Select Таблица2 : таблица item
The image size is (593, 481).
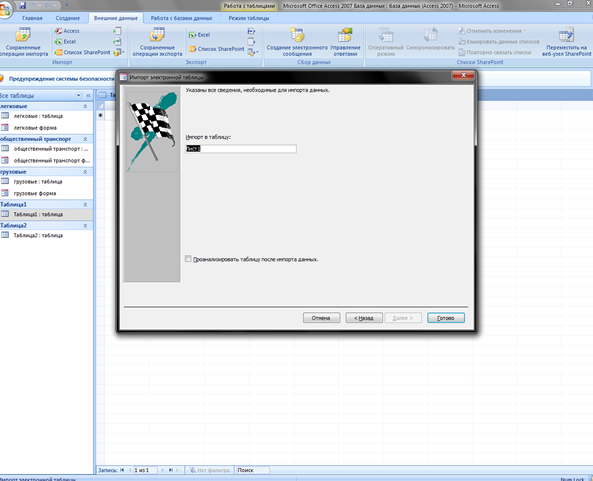(x=46, y=236)
